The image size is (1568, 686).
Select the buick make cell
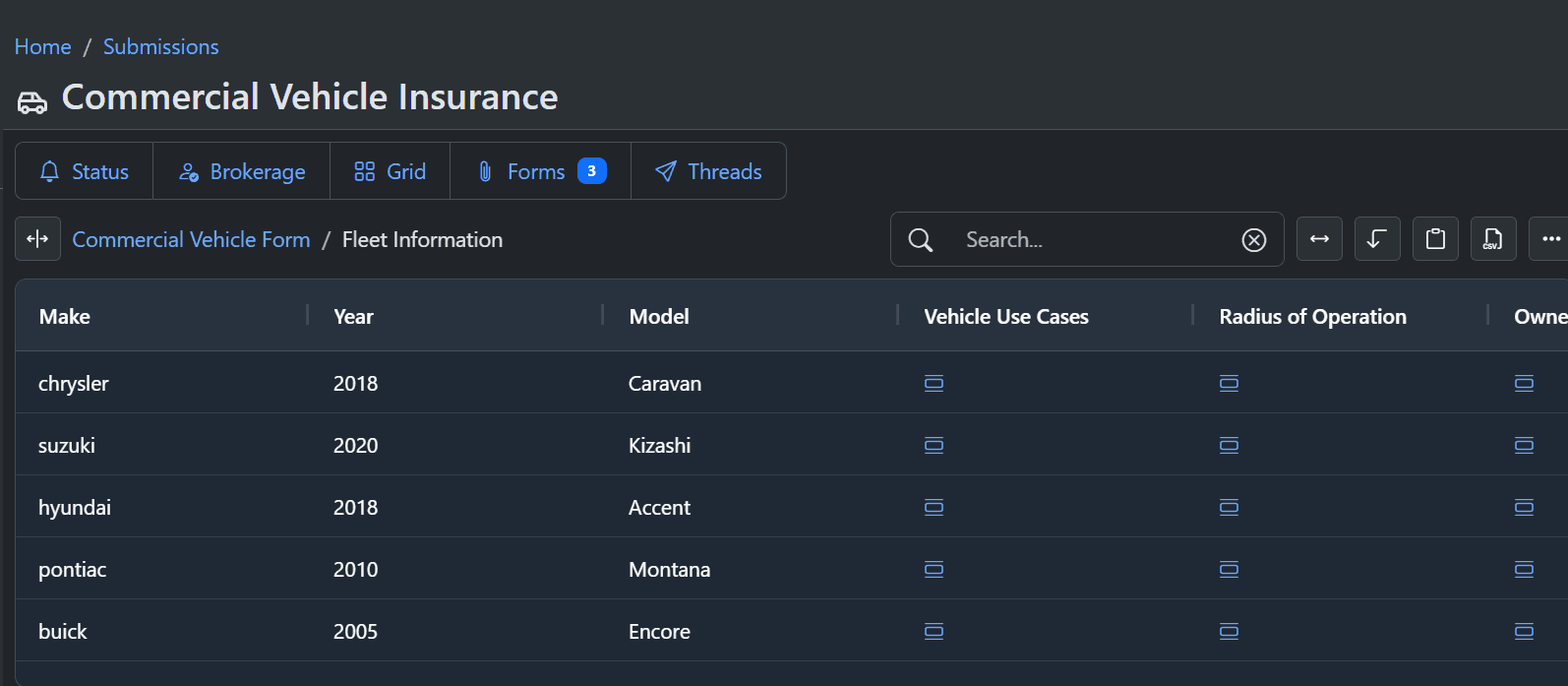tap(162, 631)
